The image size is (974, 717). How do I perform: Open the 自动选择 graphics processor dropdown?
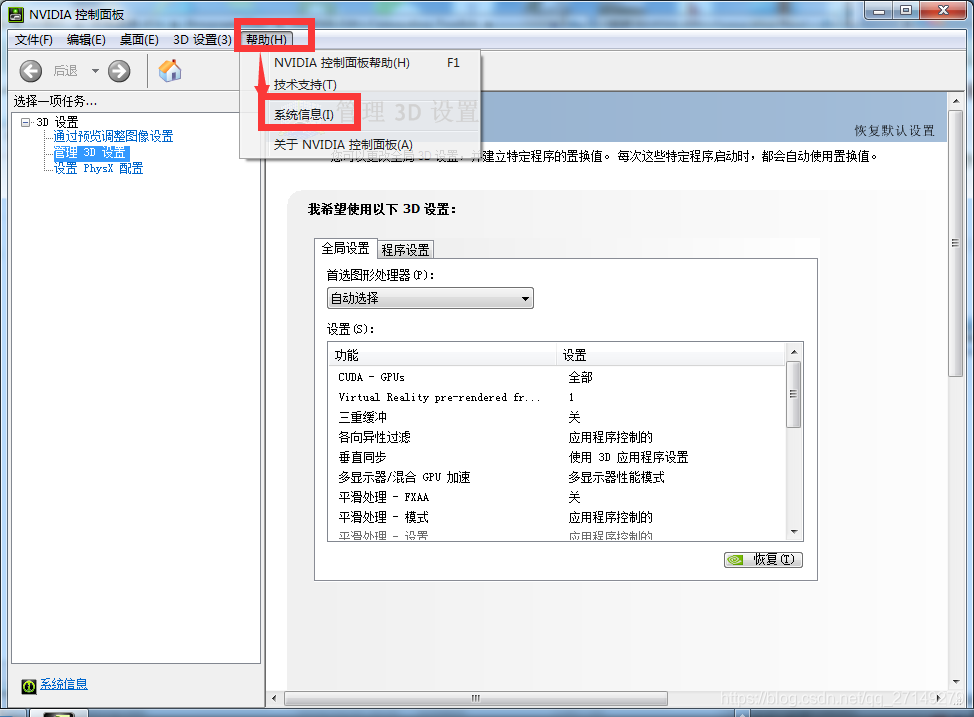pyautogui.click(x=430, y=298)
